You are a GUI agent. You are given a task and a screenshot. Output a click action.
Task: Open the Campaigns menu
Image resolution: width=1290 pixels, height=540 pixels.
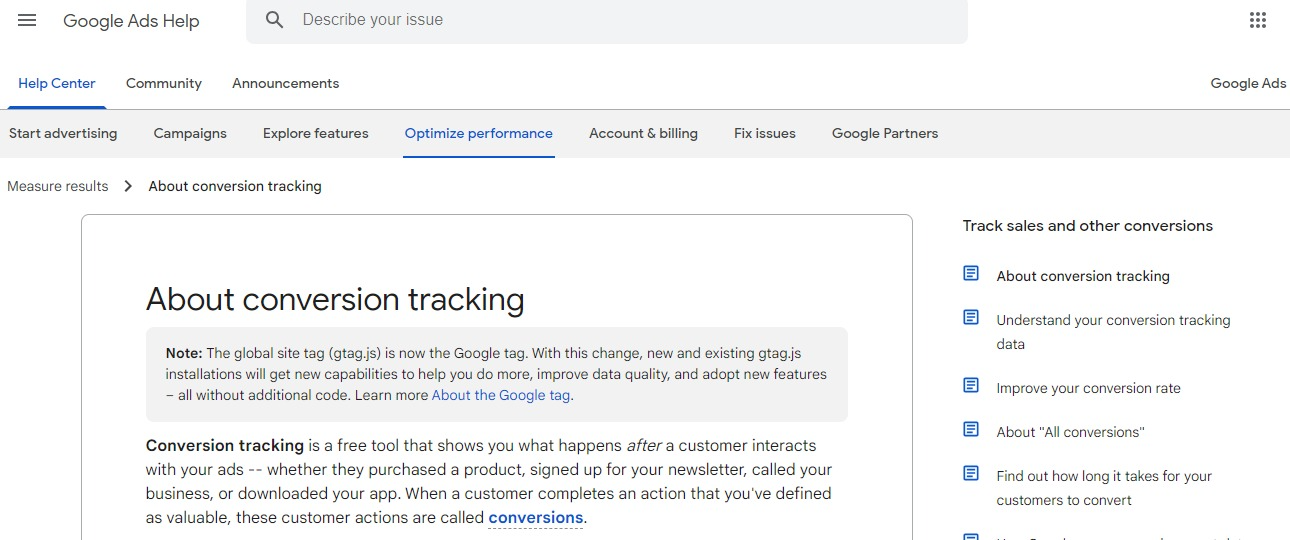190,134
